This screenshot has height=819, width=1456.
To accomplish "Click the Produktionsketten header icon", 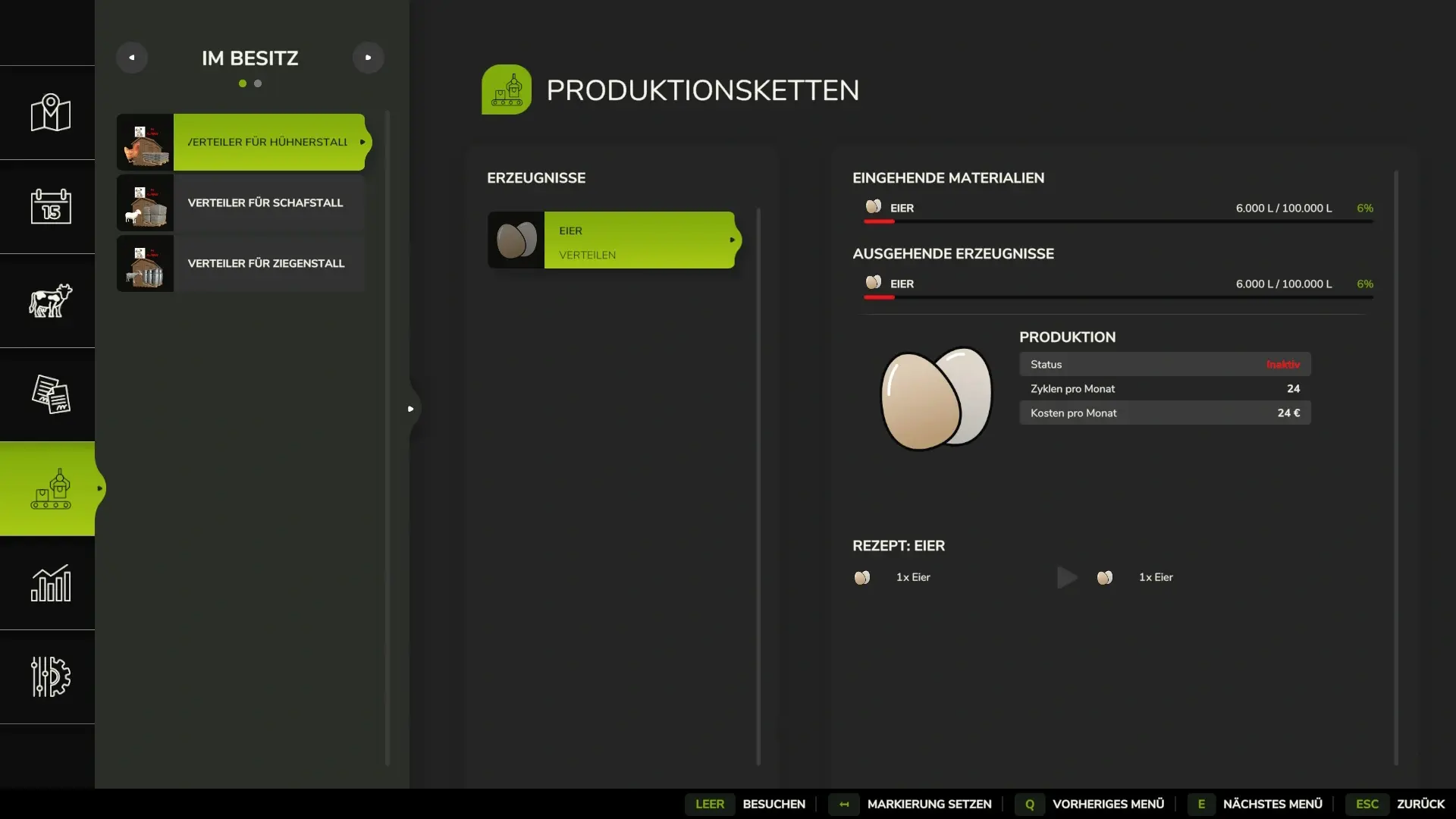I will tap(506, 89).
